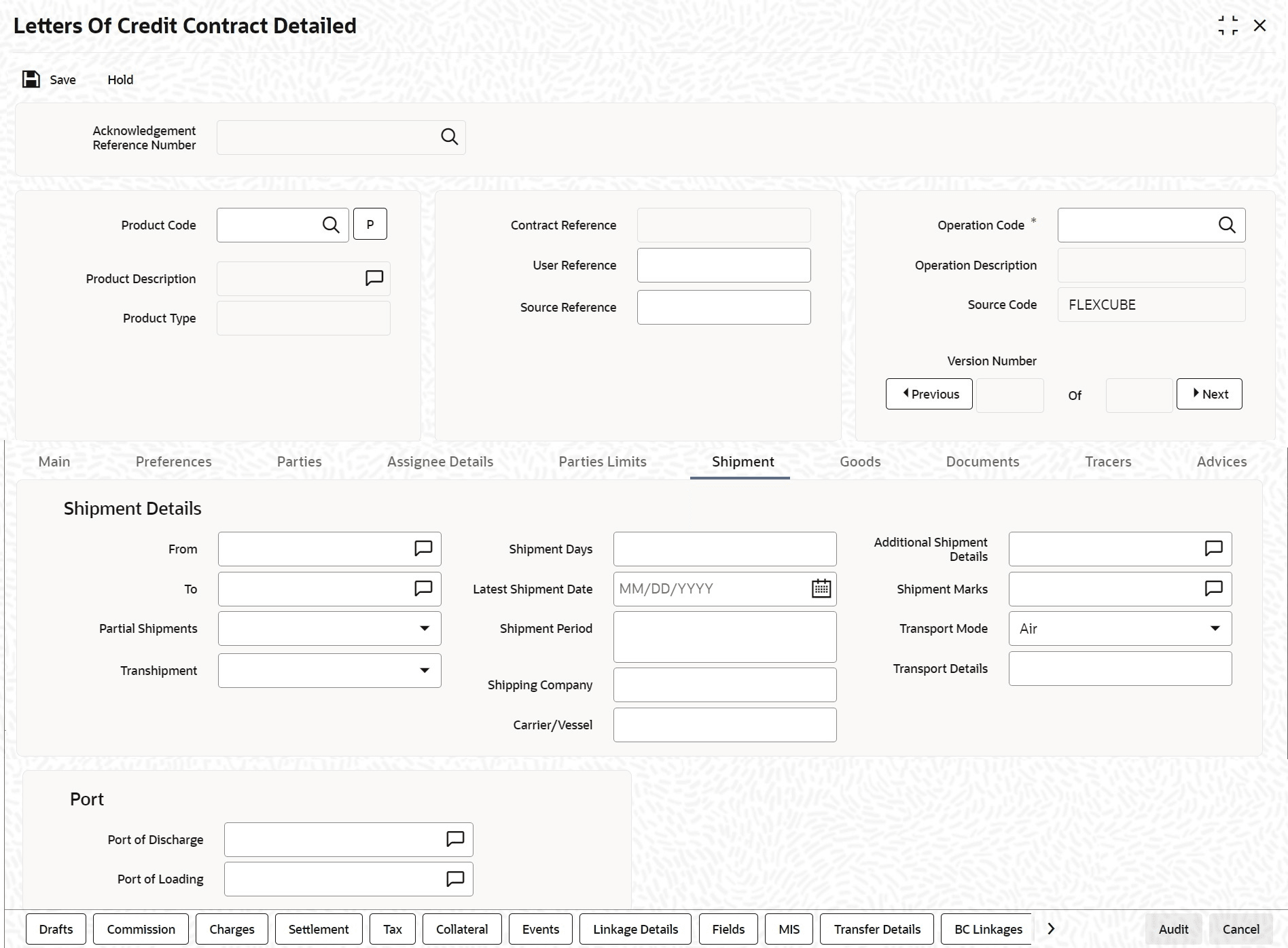Click the Shipping Company input field
This screenshot has width=1288, height=948.
[x=725, y=685]
